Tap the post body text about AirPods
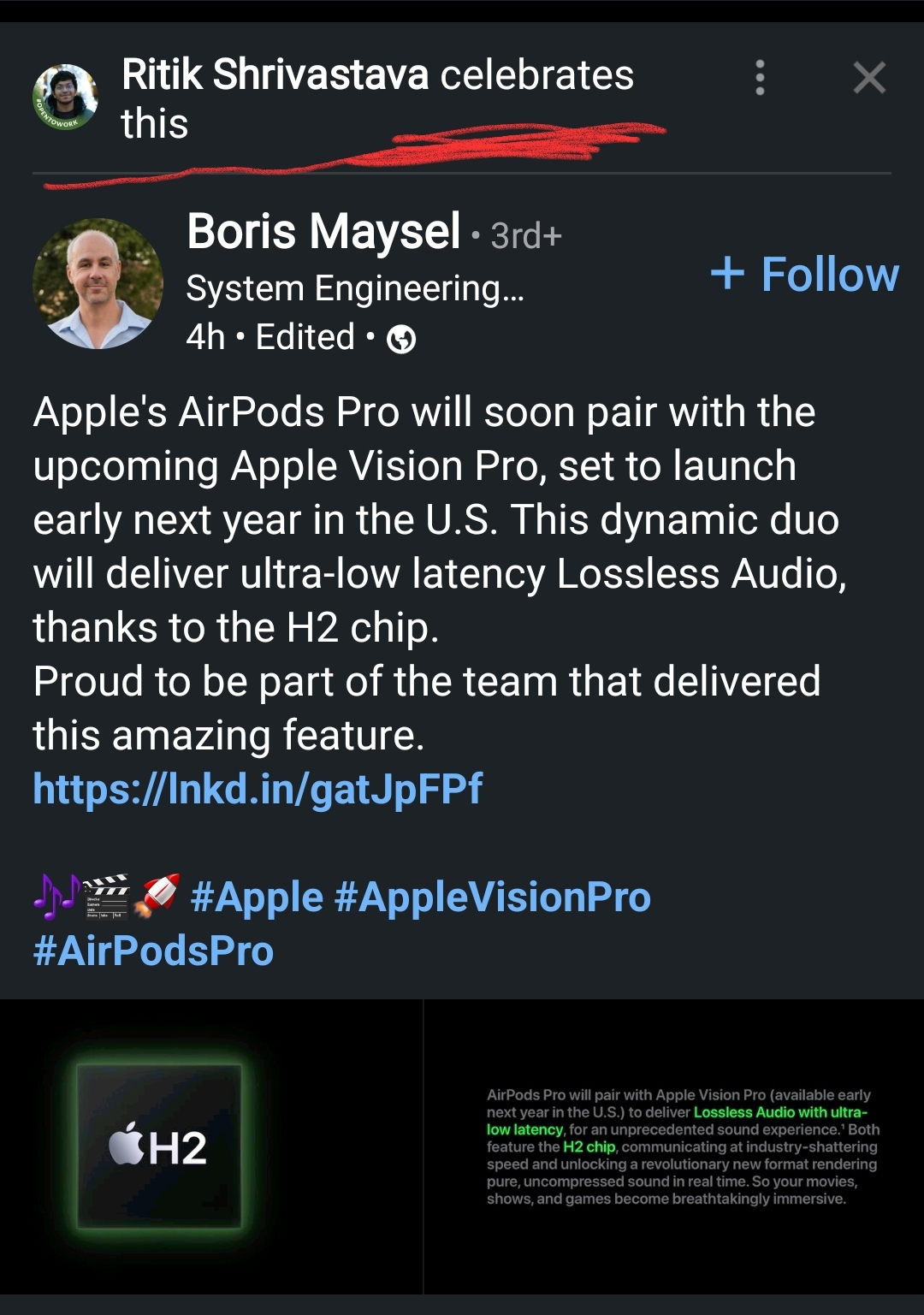The width and height of the screenshot is (924, 1315). (x=440, y=573)
